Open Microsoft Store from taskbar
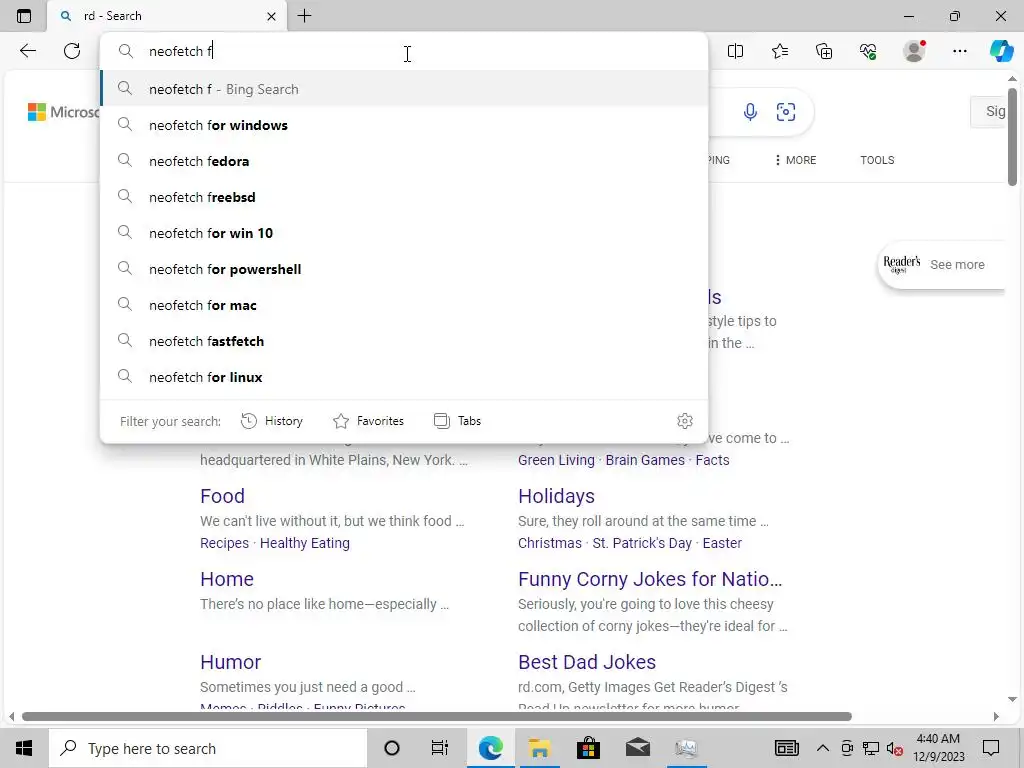The image size is (1024, 768). pos(588,748)
